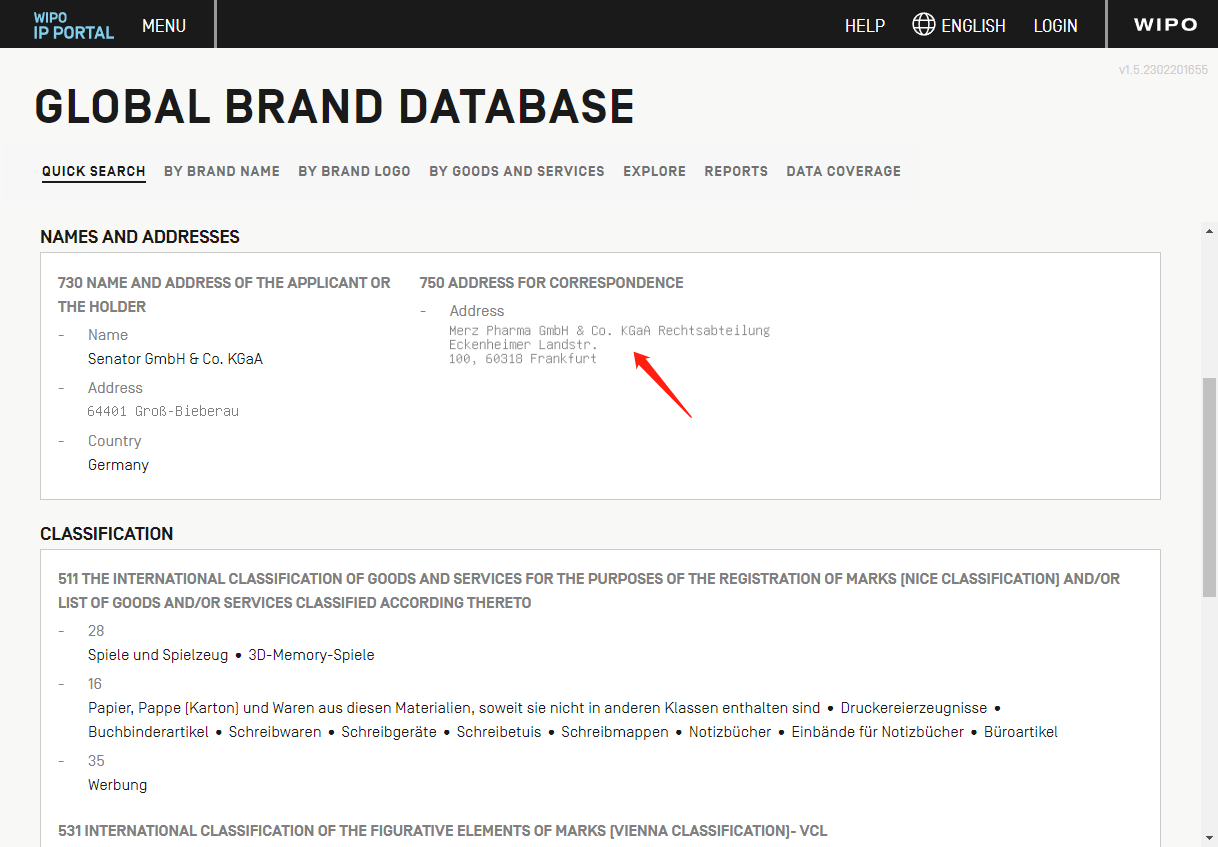Click the 100, 60318 Frankfurt line

[x=523, y=358]
